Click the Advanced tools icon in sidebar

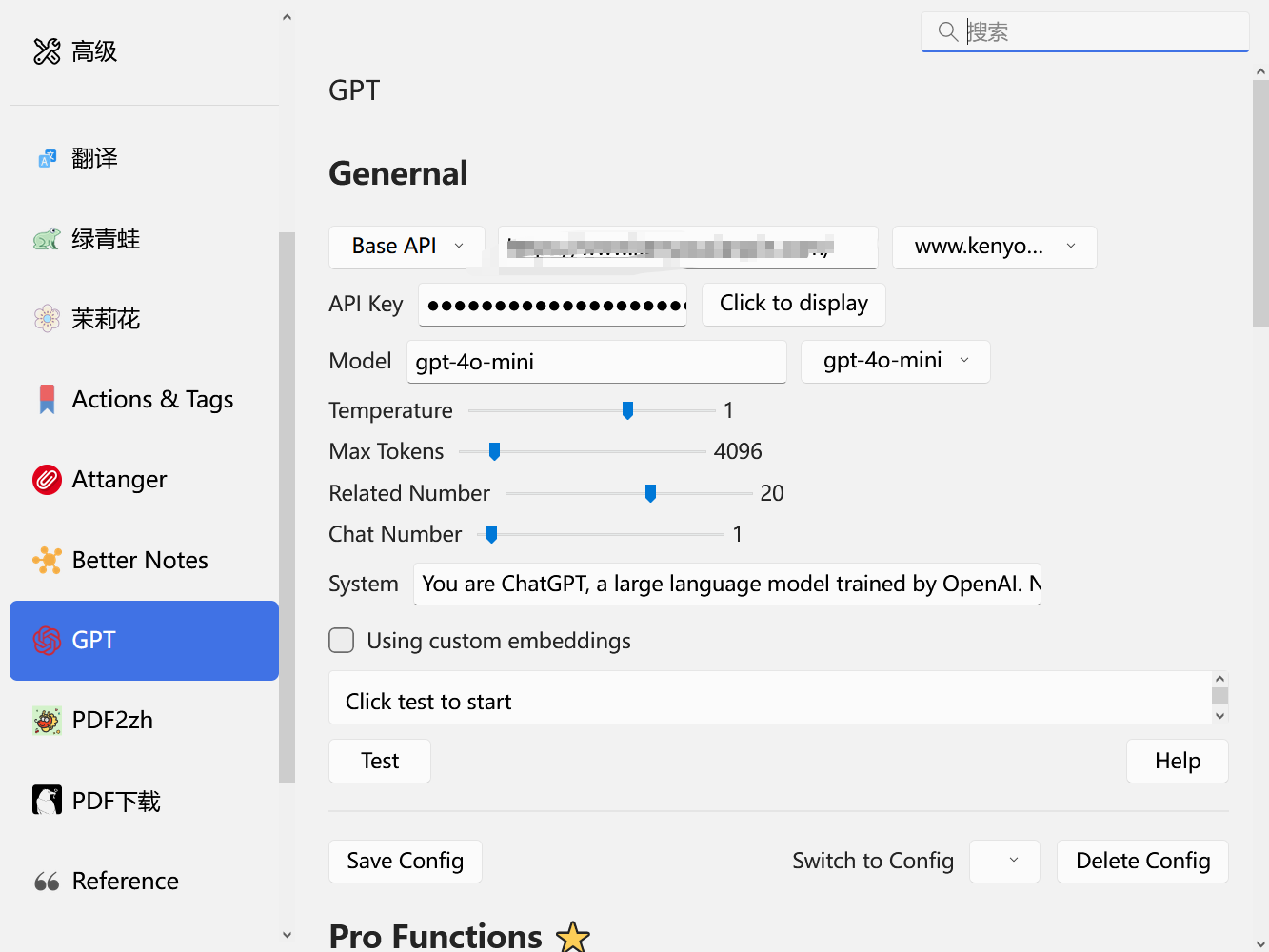[47, 51]
